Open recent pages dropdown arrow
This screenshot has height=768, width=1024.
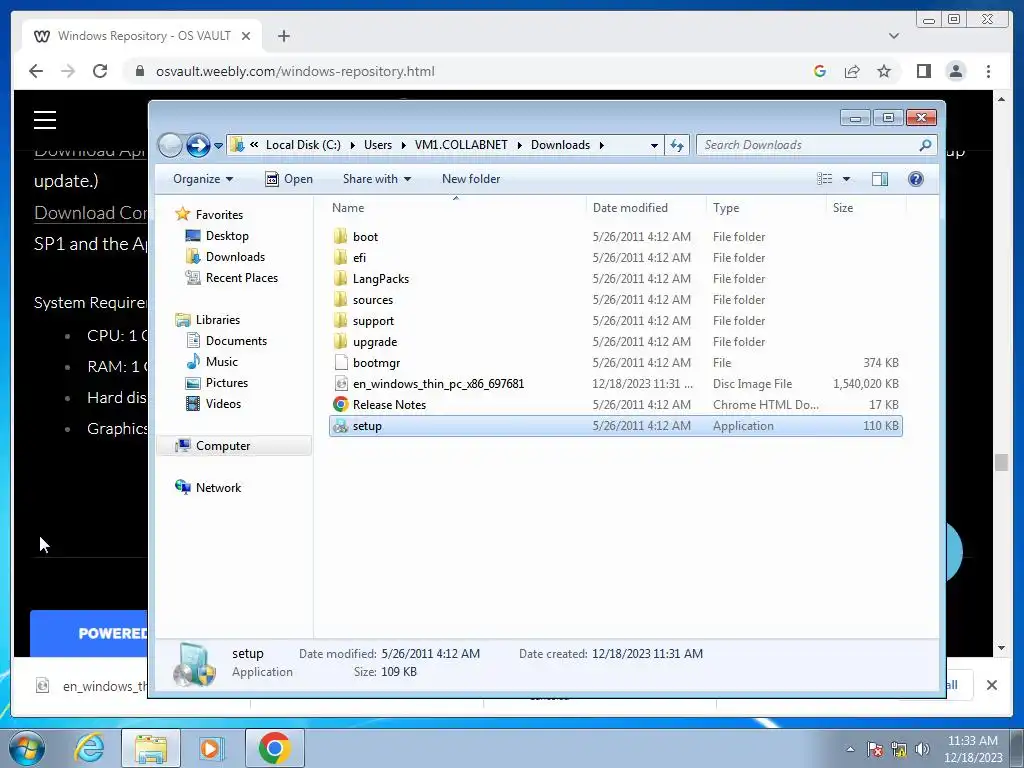tap(218, 145)
